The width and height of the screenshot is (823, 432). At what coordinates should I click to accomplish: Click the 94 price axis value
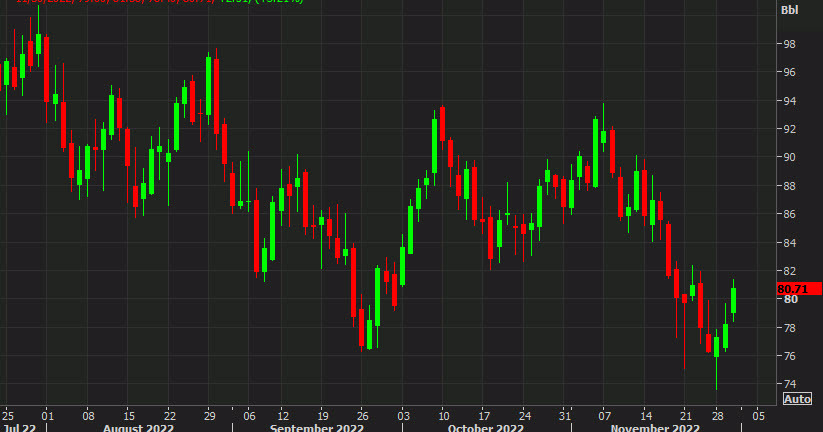coord(789,101)
